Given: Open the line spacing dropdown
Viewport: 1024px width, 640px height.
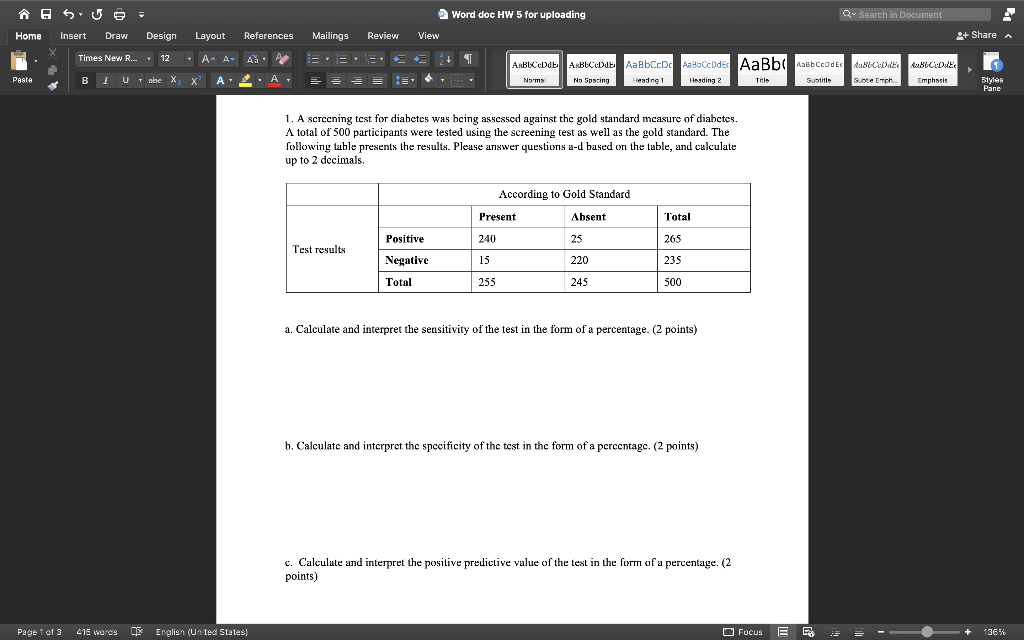Looking at the screenshot, I should pyautogui.click(x=403, y=80).
